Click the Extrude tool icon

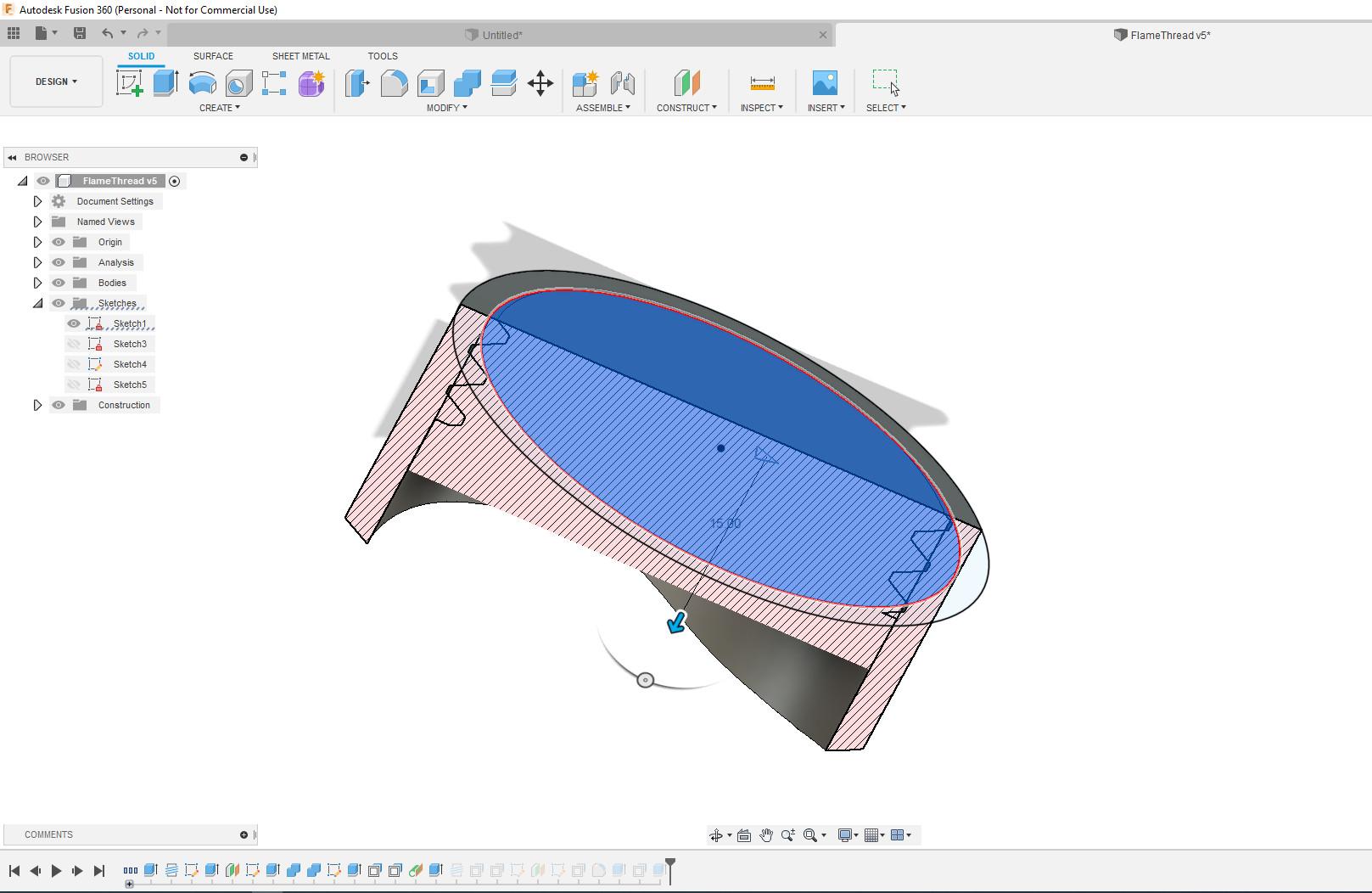[x=165, y=83]
